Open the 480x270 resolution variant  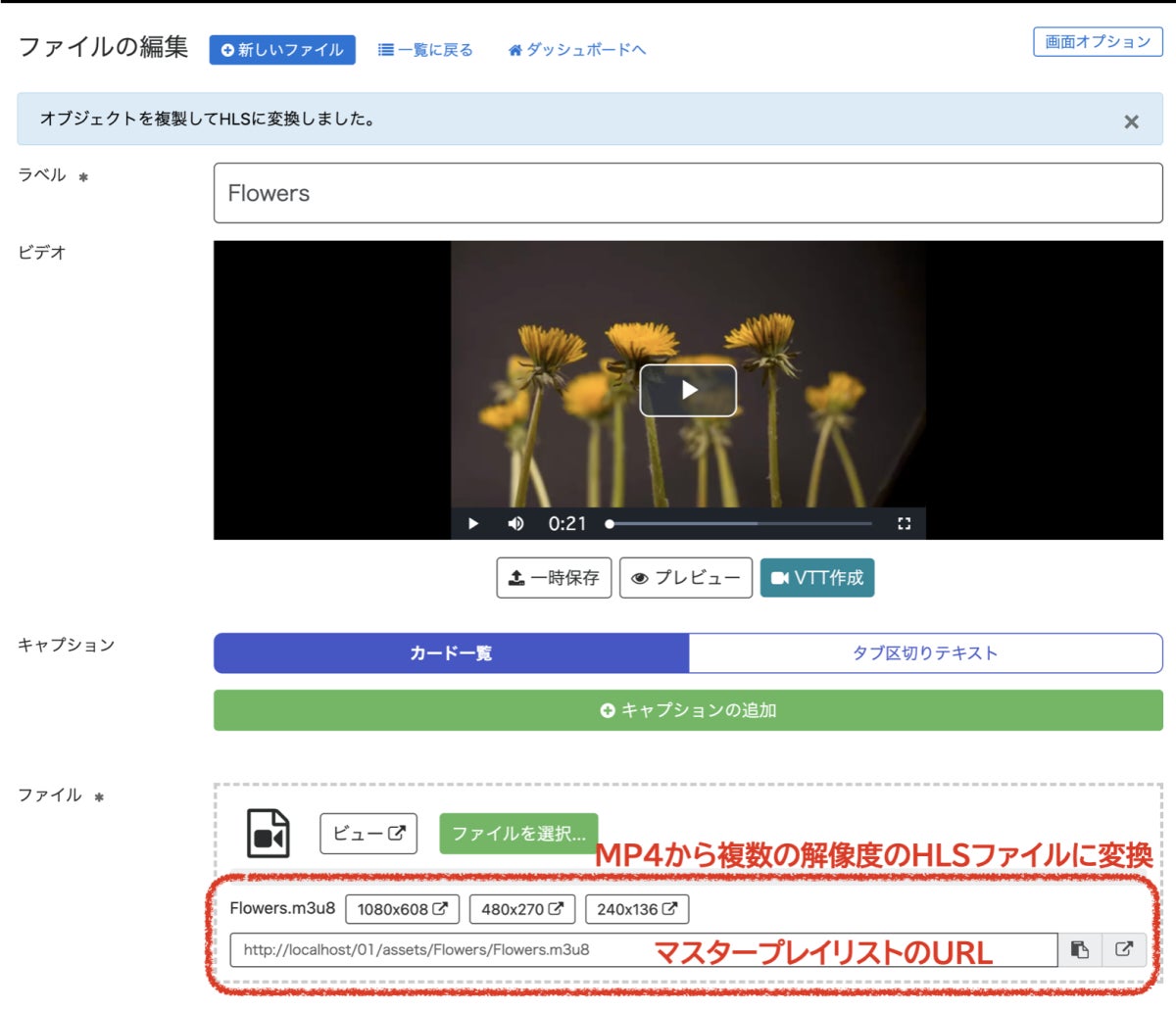coord(522,909)
